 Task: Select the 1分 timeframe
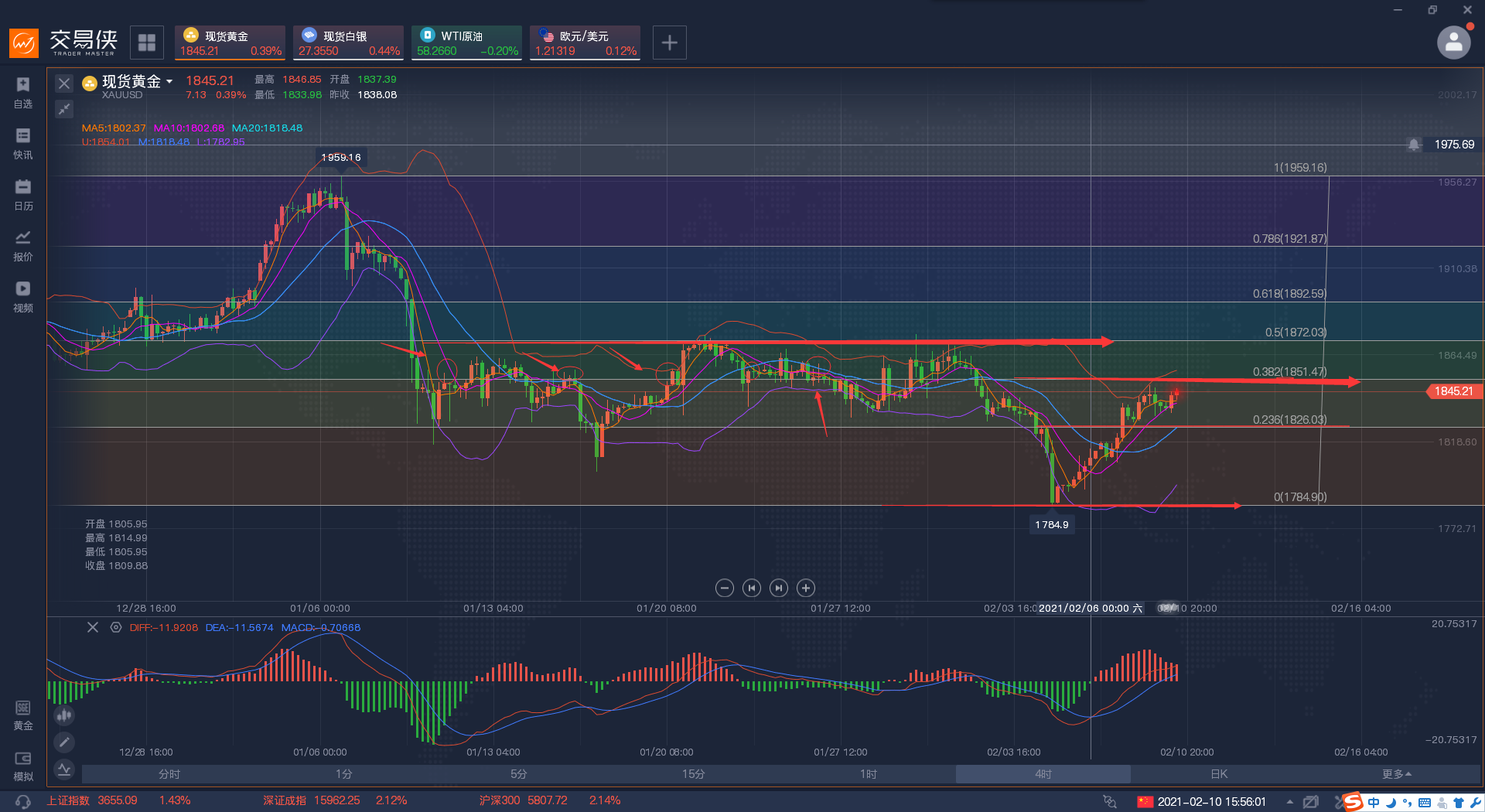(344, 774)
